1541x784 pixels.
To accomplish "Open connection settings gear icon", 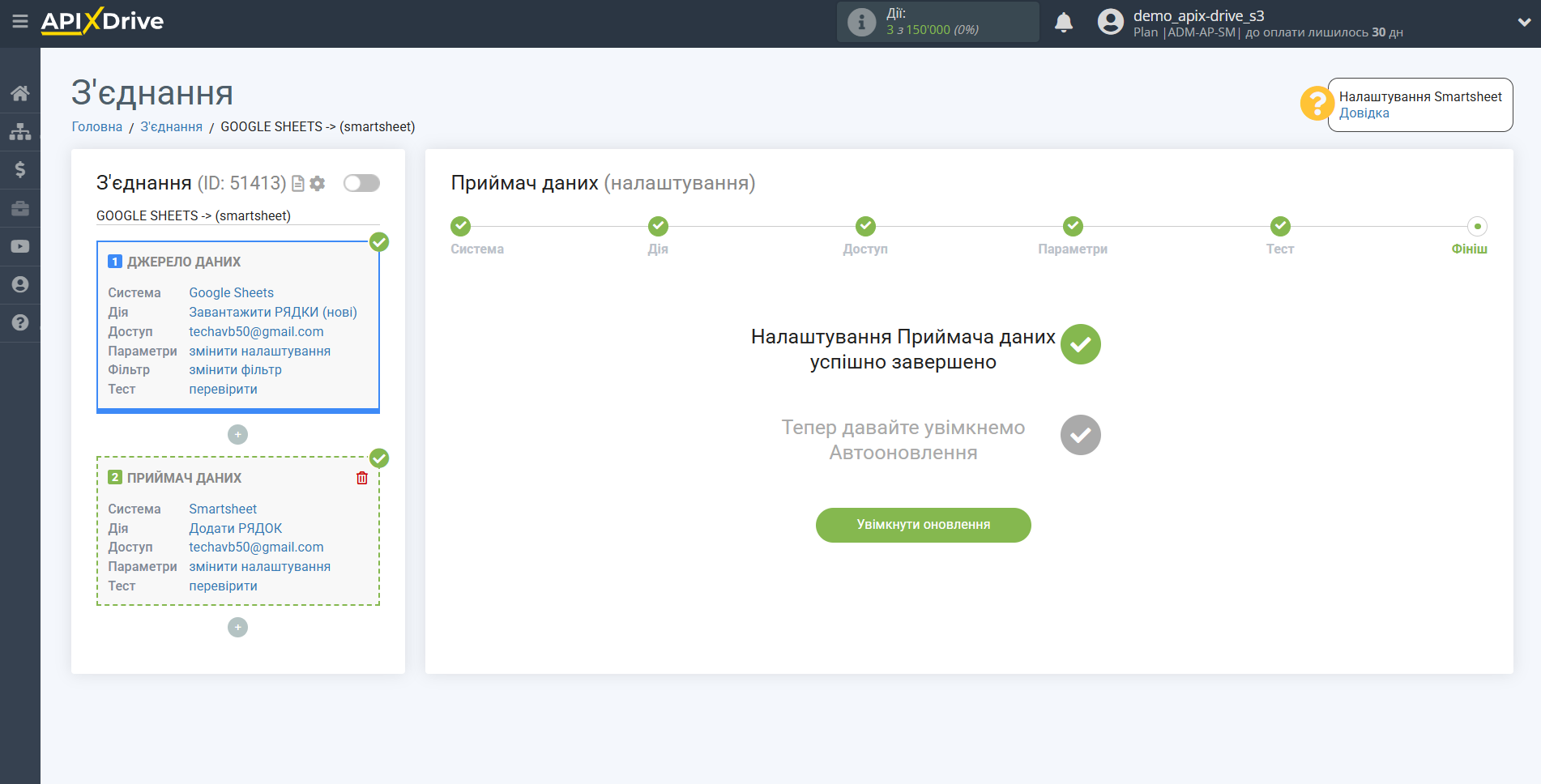I will click(x=318, y=184).
